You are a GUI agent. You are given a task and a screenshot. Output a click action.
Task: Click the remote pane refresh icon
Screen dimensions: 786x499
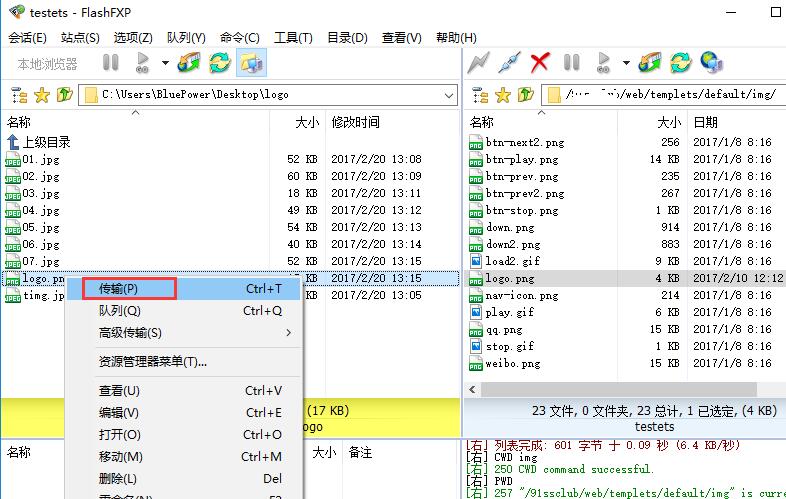[x=681, y=63]
